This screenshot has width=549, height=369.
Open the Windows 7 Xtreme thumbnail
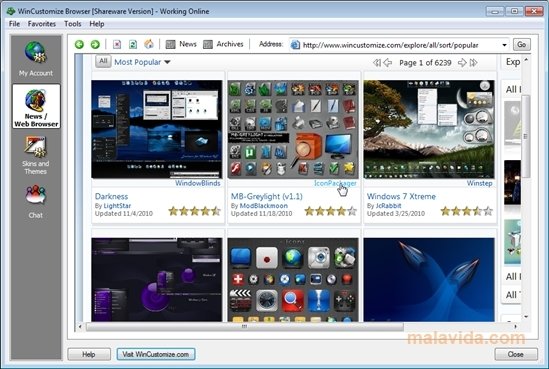(x=429, y=129)
